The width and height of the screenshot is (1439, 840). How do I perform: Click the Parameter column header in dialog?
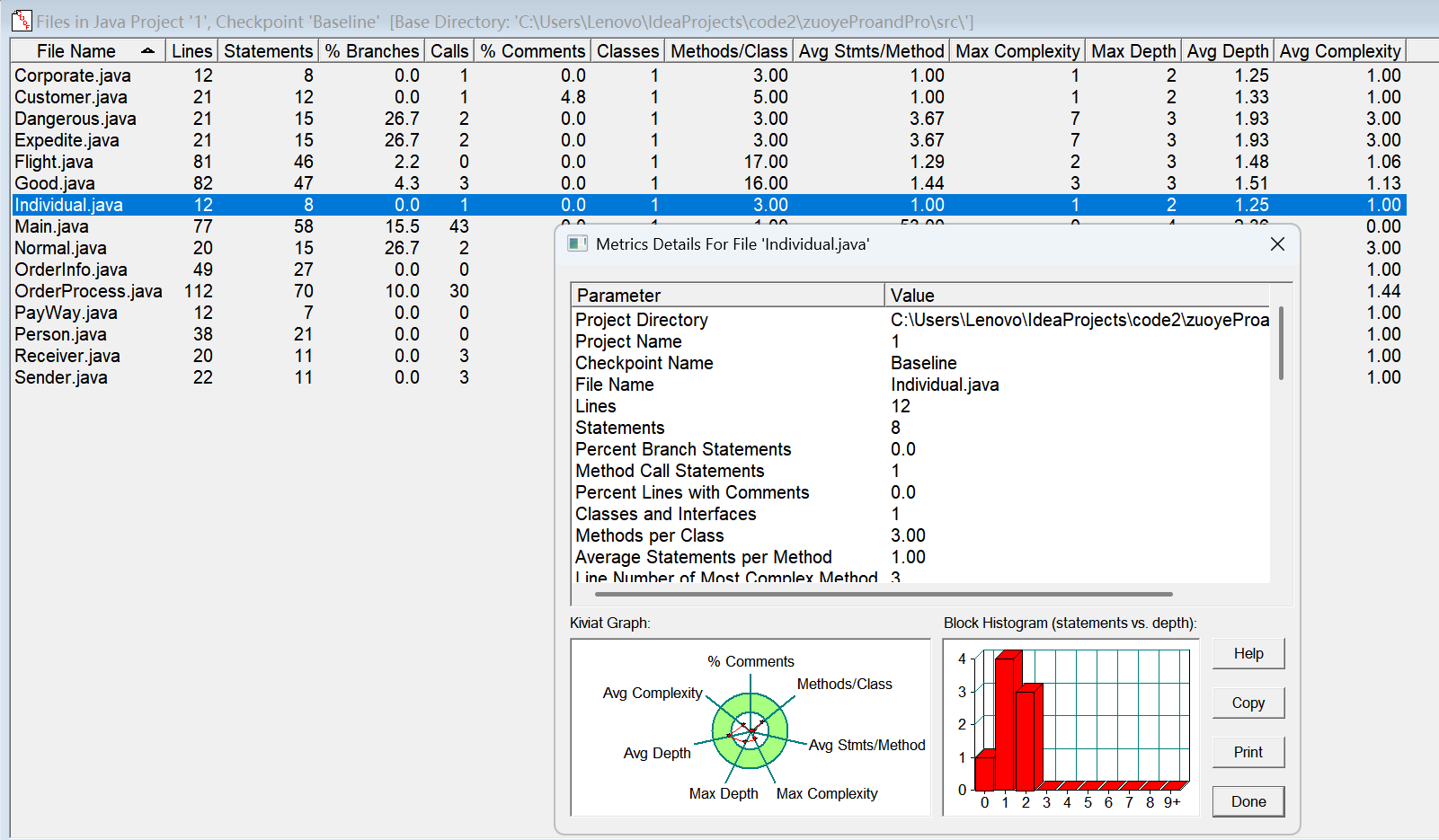(x=728, y=296)
